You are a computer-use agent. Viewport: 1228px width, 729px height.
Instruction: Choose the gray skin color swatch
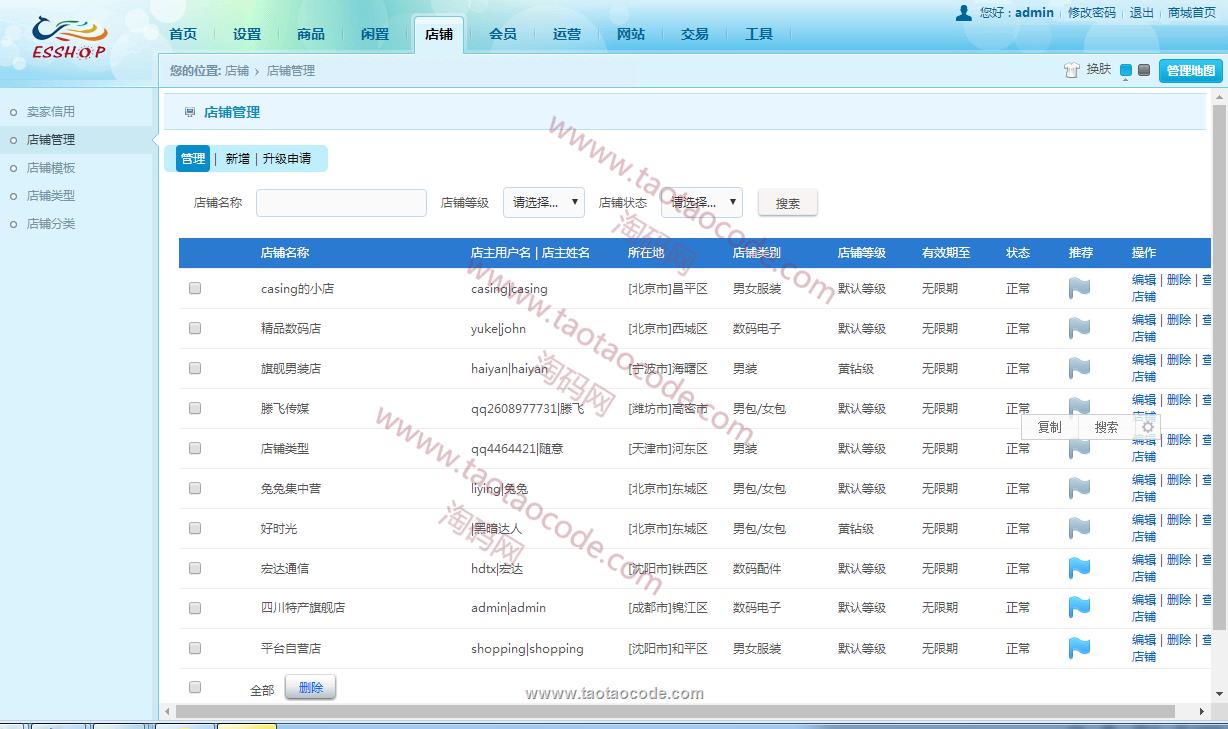[1144, 70]
